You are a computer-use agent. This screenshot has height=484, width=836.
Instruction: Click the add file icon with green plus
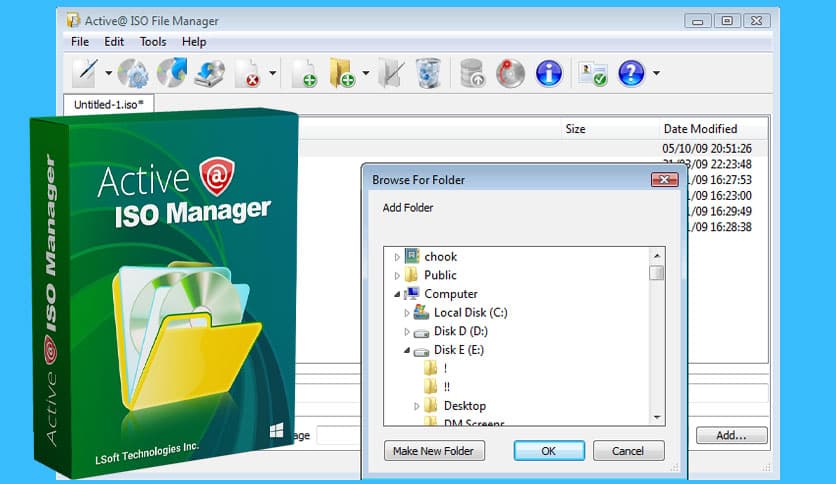[304, 74]
